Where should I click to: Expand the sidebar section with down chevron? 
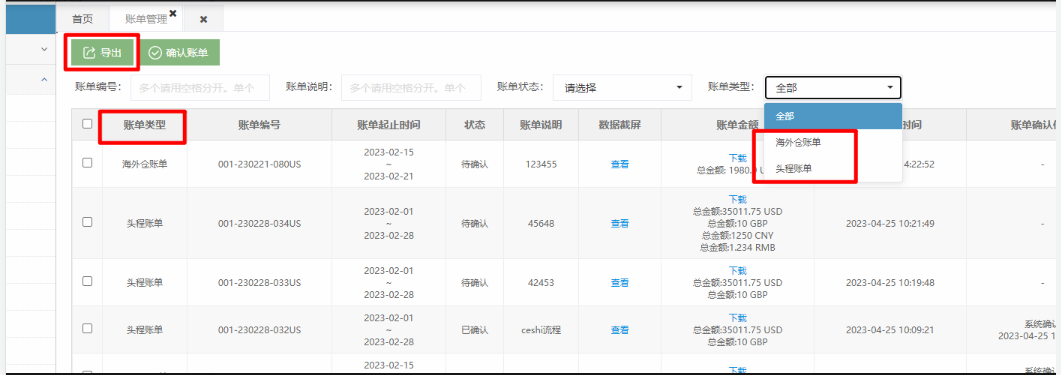pyautogui.click(x=44, y=49)
